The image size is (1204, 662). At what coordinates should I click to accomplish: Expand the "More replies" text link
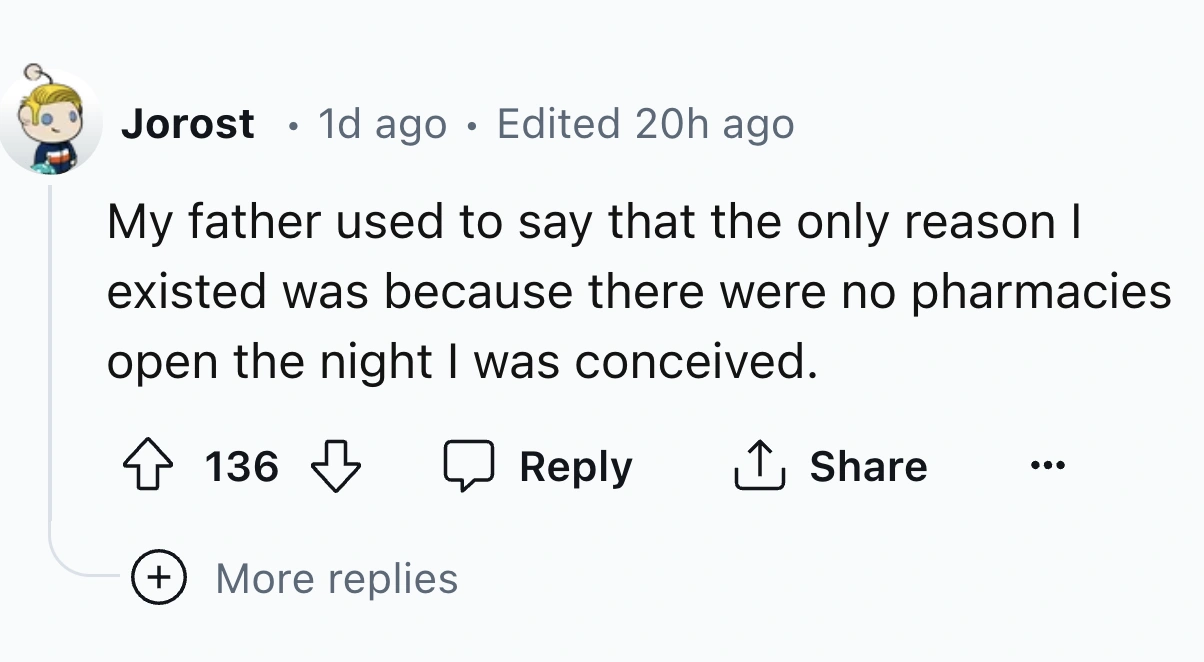(x=336, y=579)
